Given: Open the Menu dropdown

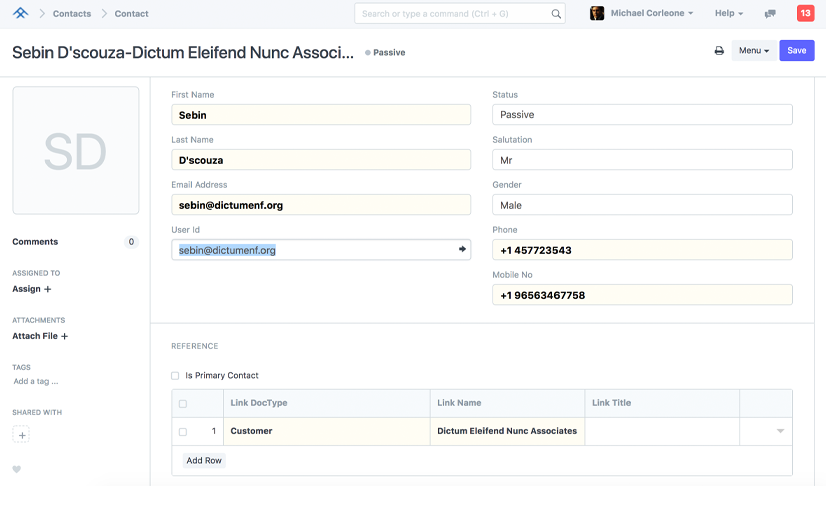Looking at the screenshot, I should point(753,51).
